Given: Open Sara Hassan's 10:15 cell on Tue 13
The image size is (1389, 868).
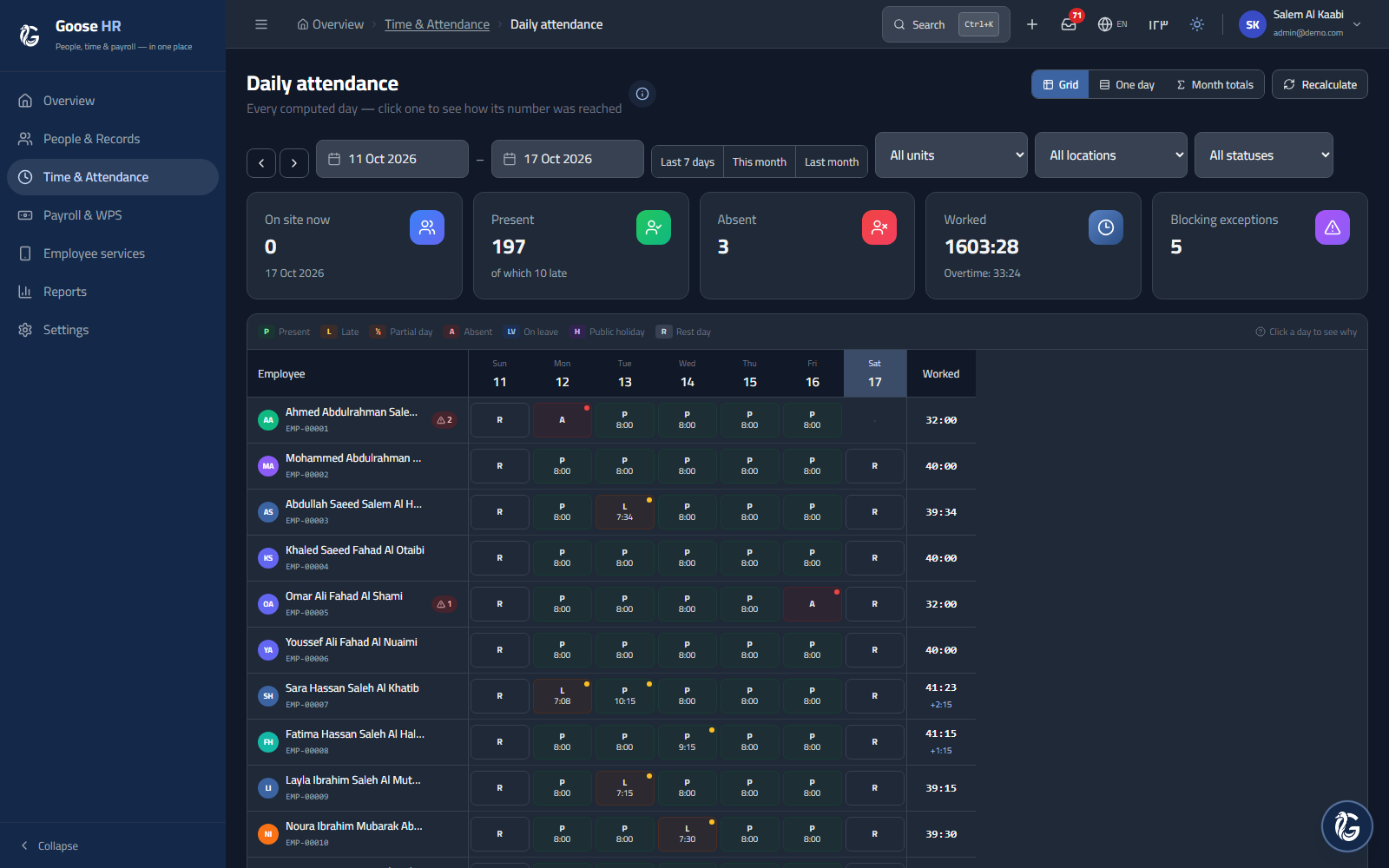Looking at the screenshot, I should coord(625,696).
